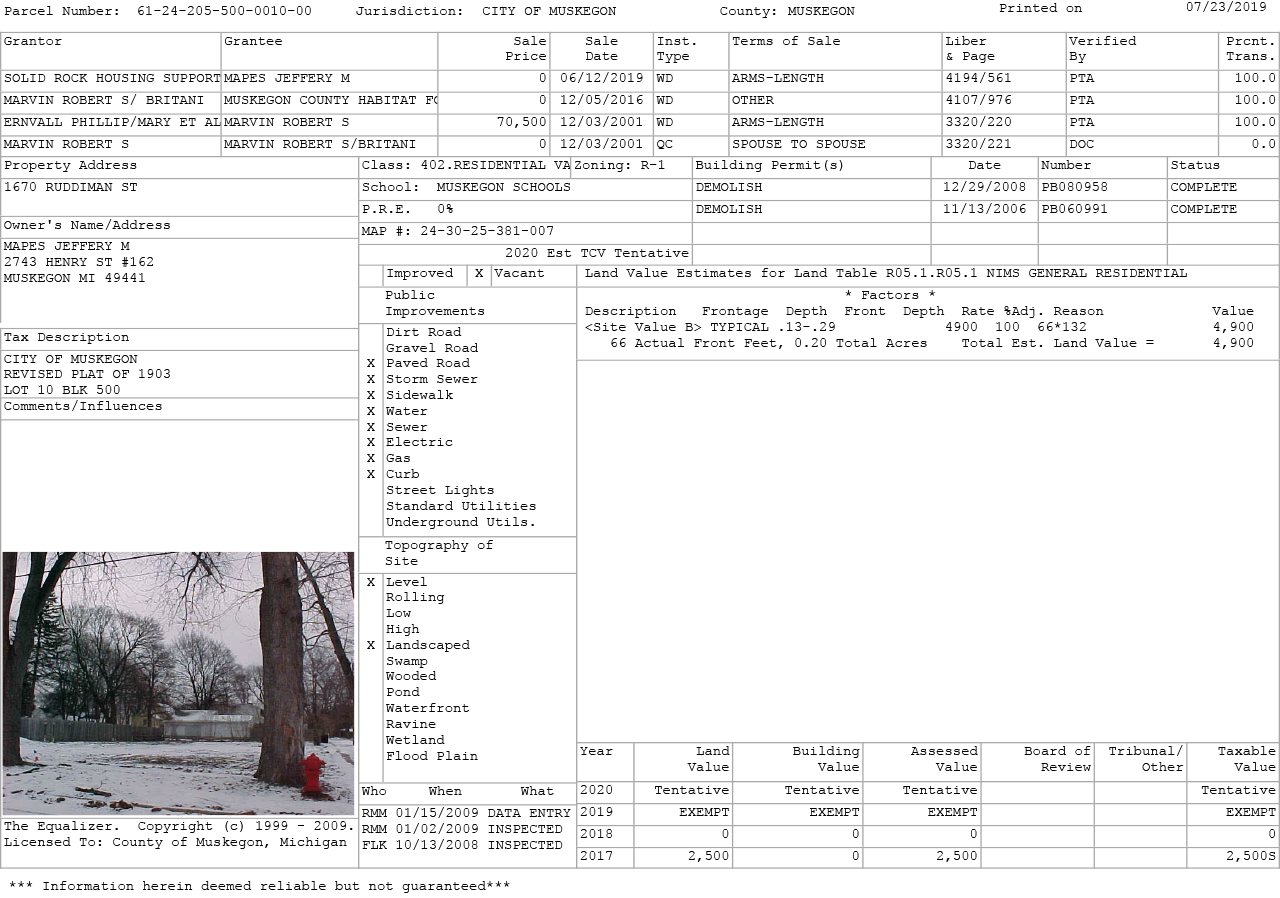Screen dimensions: 1280x898
Task: Check the Street Lights option
Action: pyautogui.click(x=371, y=490)
